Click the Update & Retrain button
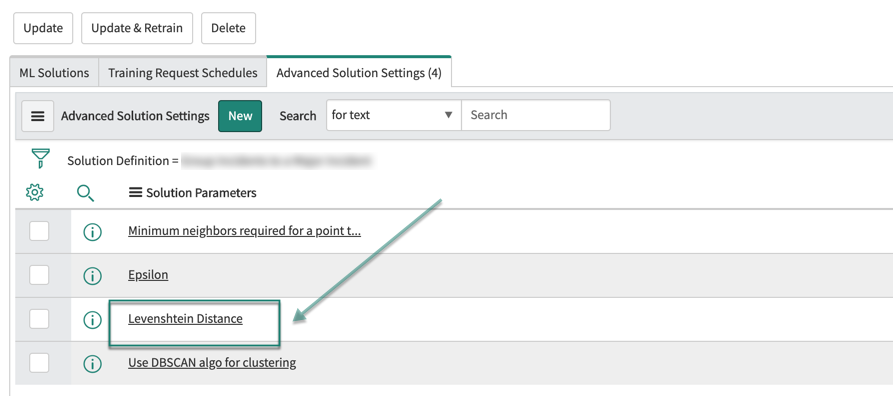Image resolution: width=893 pixels, height=396 pixels. coord(137,28)
